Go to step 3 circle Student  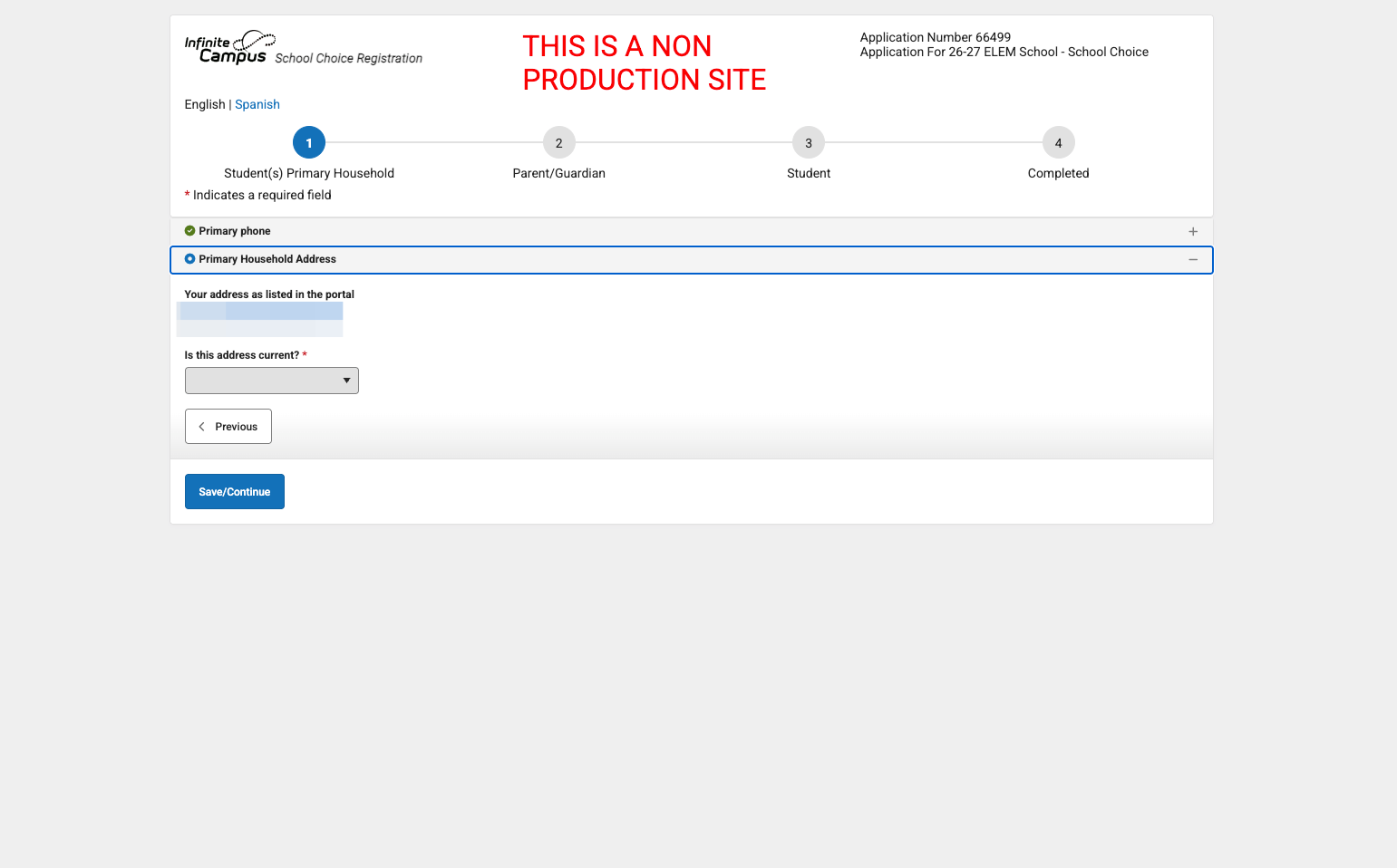(x=809, y=142)
